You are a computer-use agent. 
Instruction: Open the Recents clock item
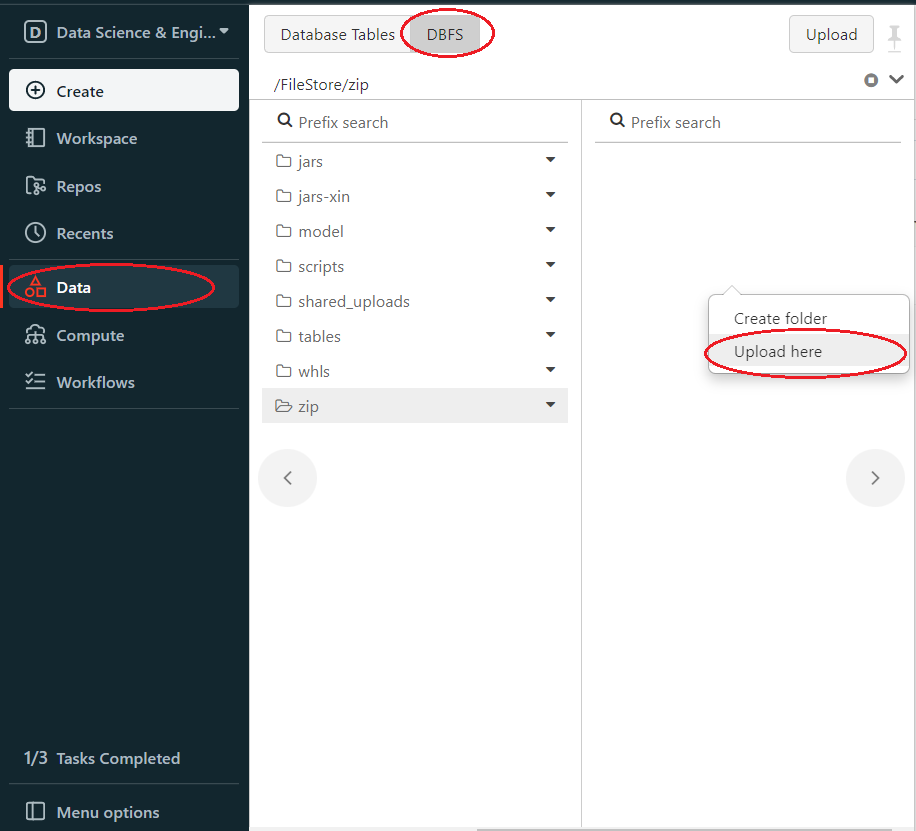(x=84, y=233)
